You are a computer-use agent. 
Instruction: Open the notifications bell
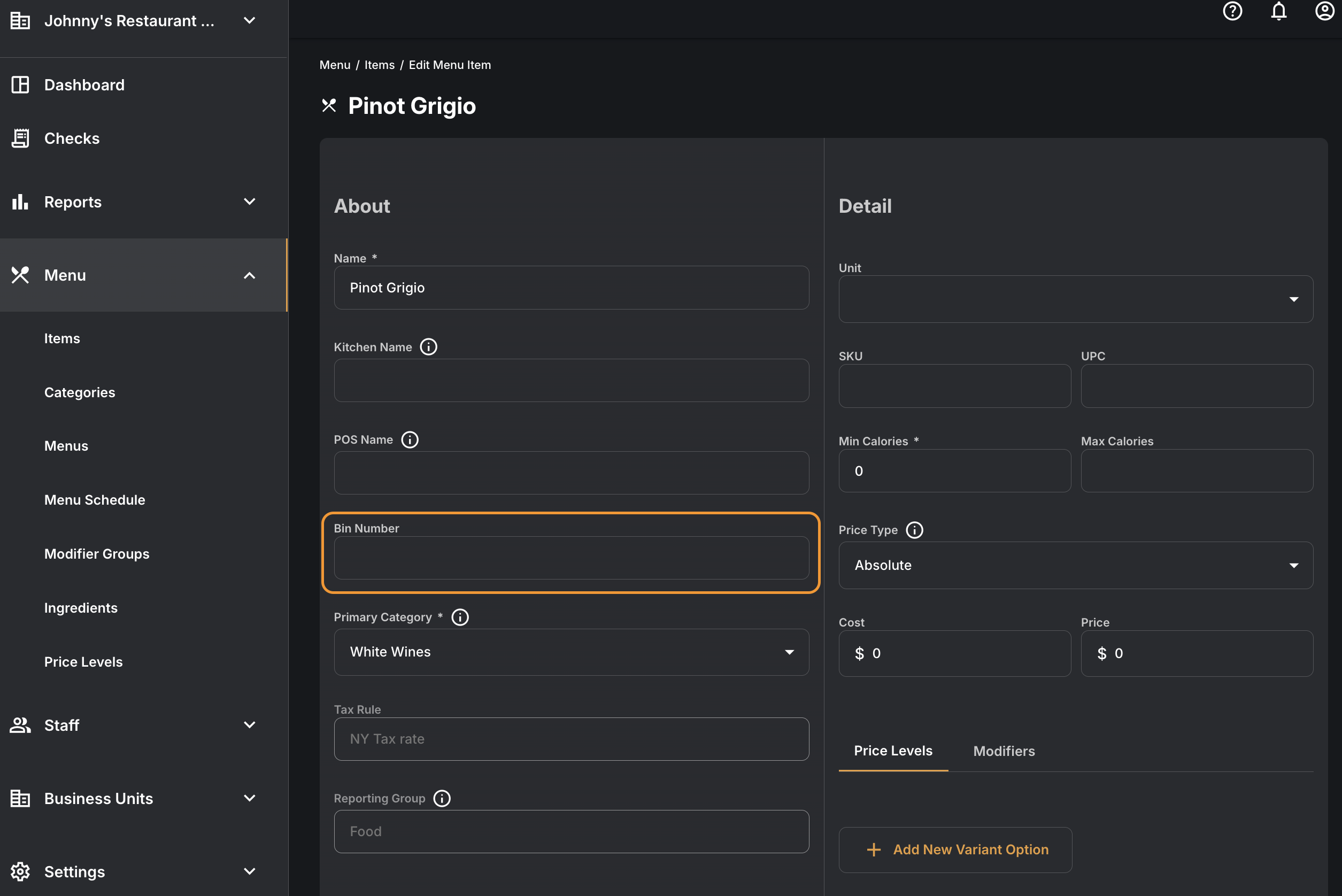point(1278,11)
